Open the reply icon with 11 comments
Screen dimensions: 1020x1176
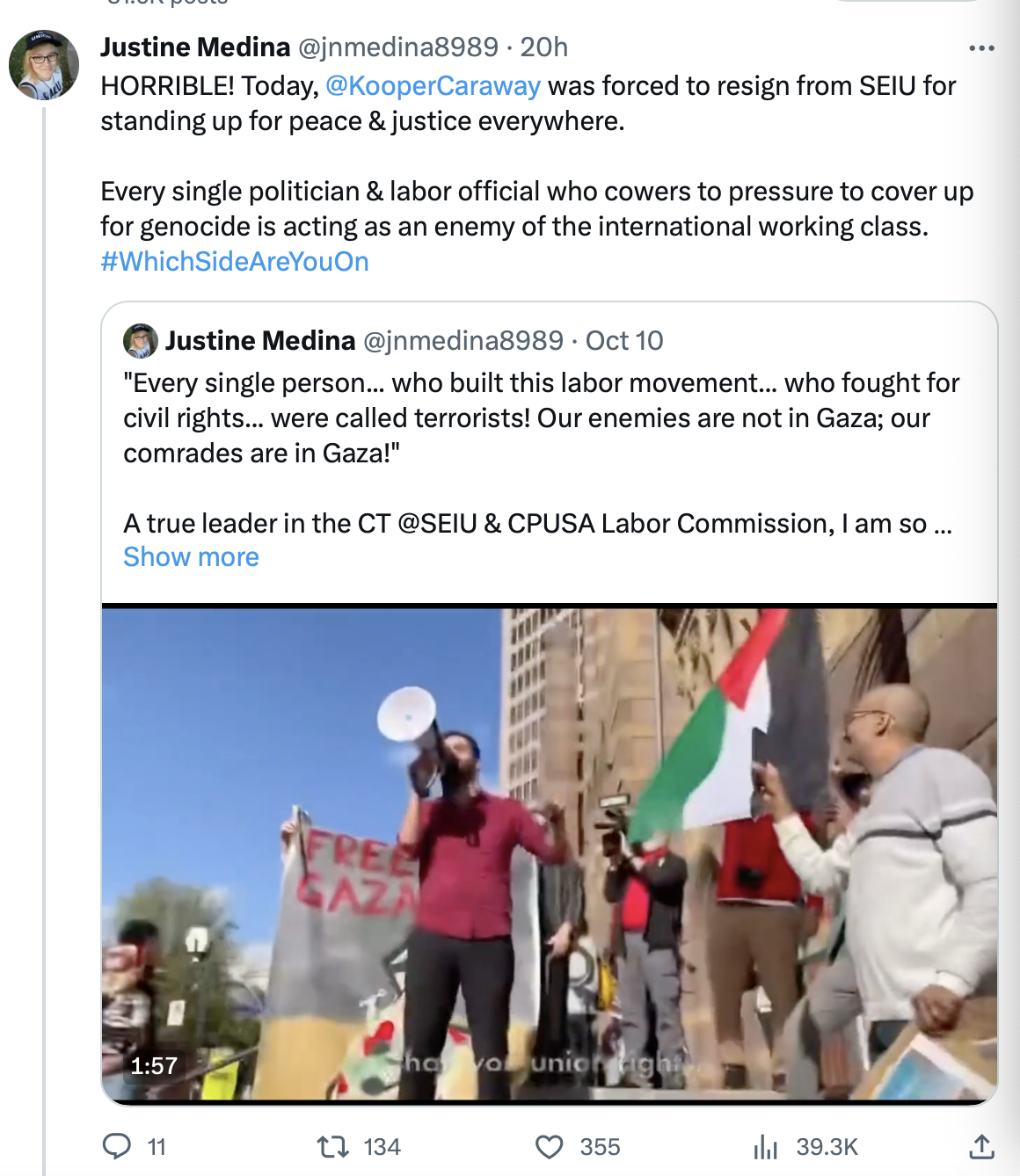(x=117, y=1146)
